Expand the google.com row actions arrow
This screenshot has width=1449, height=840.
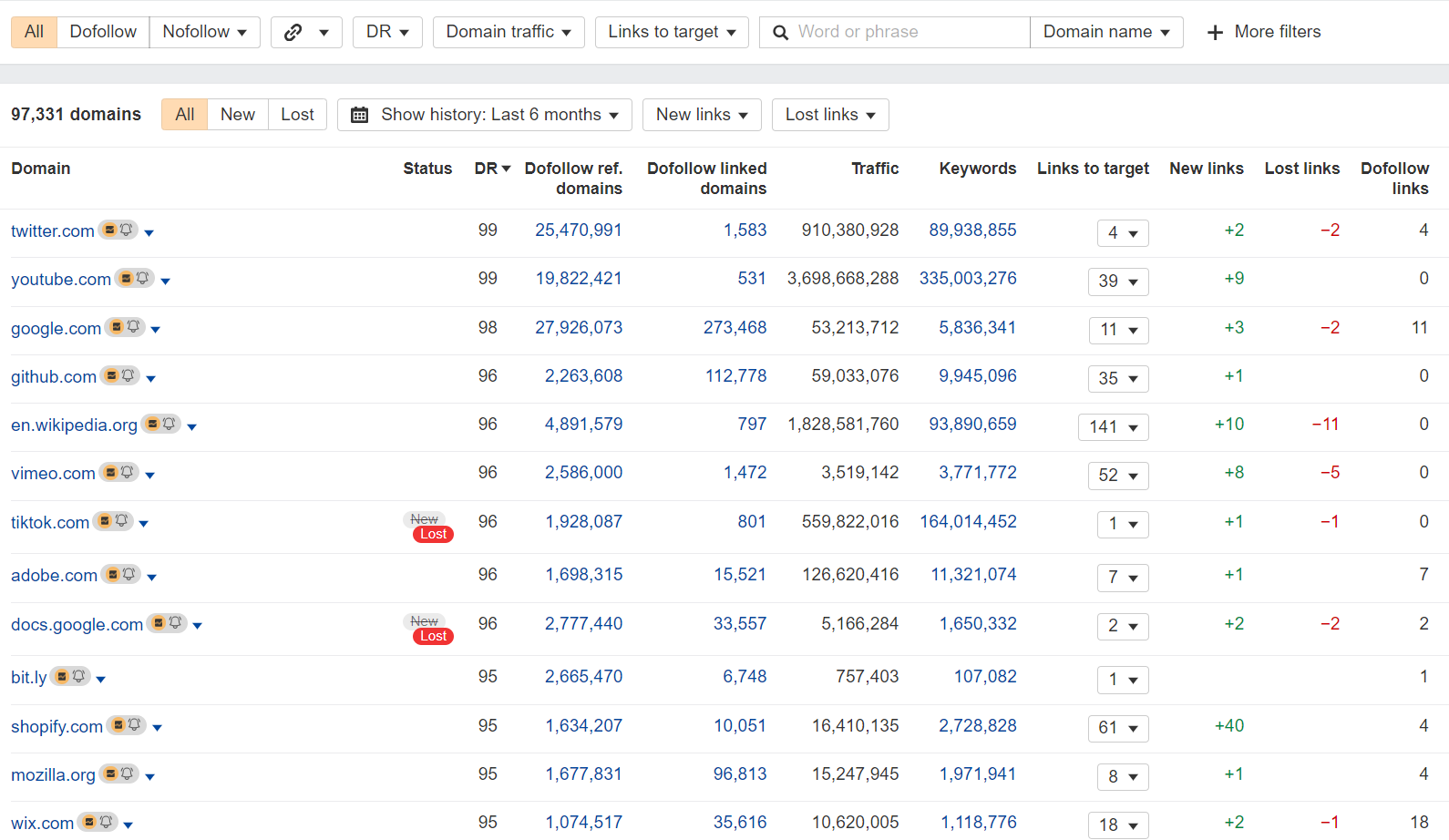[156, 330]
